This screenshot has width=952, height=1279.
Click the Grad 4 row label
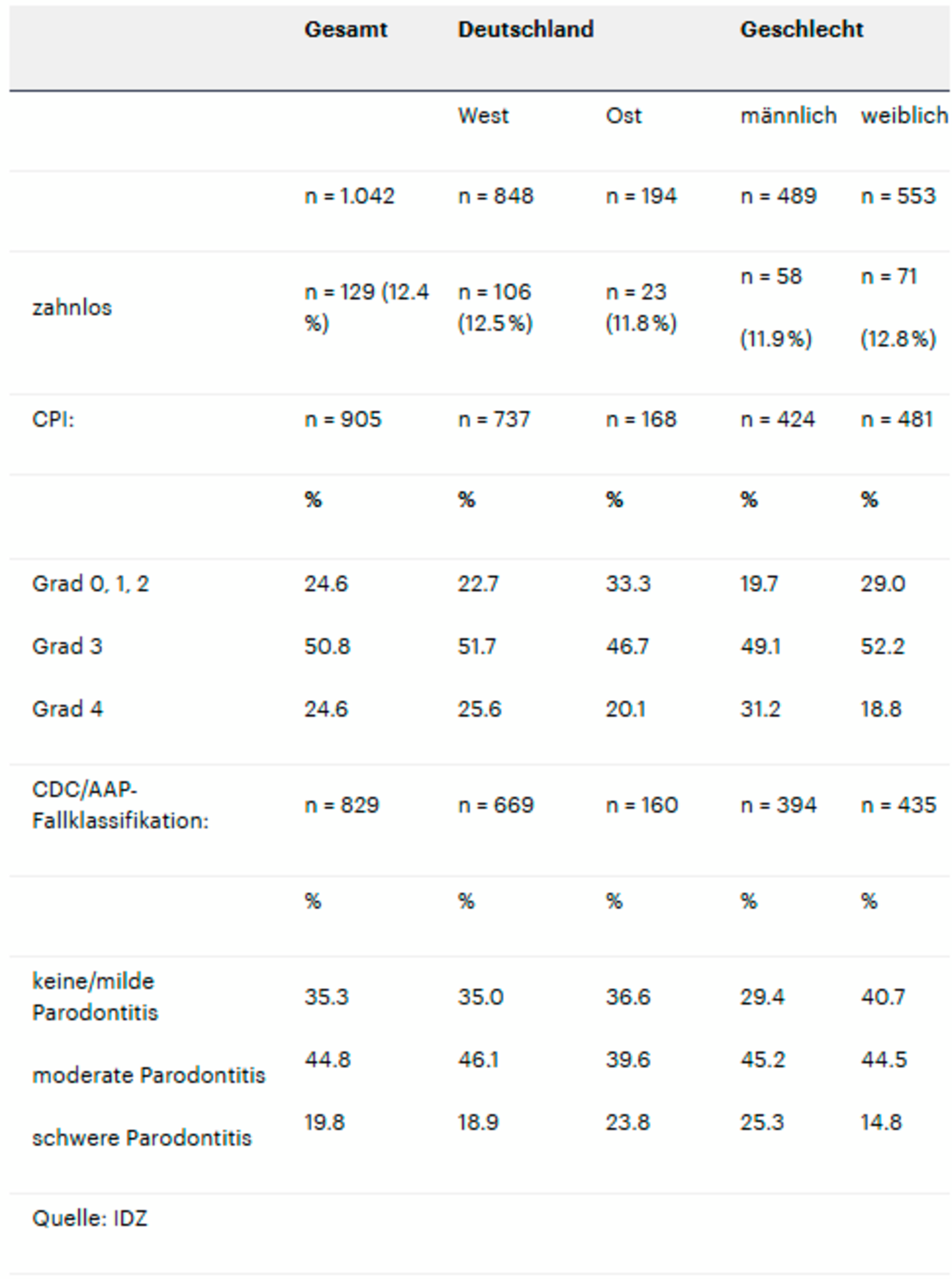(68, 708)
